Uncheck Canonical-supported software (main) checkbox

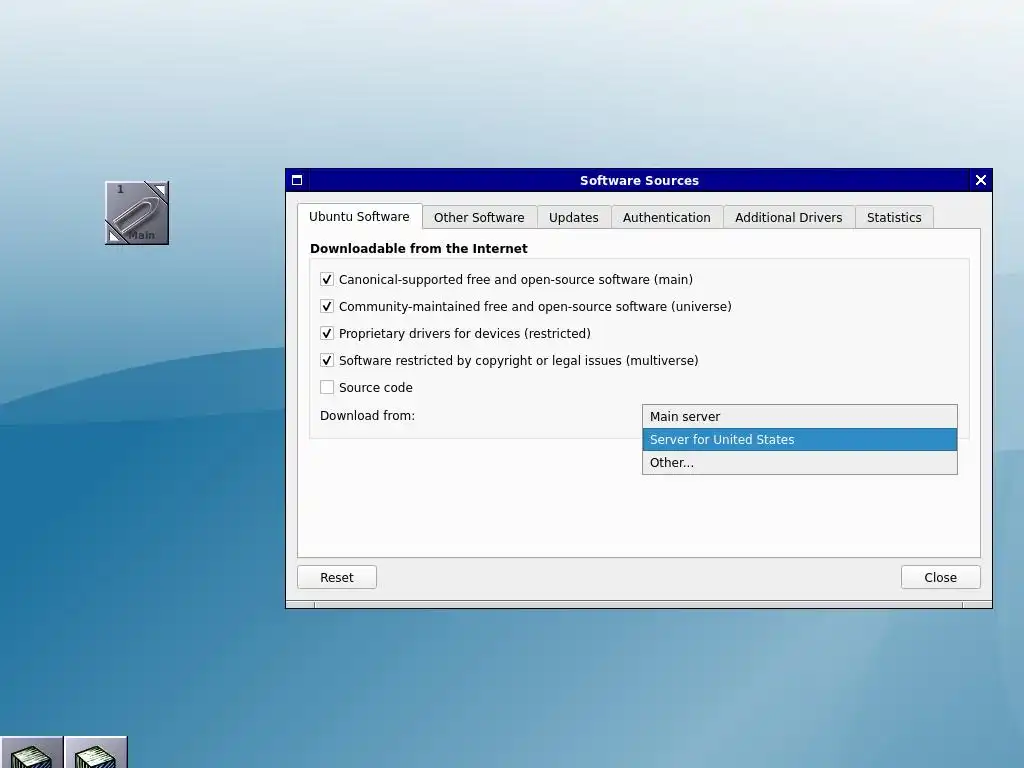coord(327,280)
